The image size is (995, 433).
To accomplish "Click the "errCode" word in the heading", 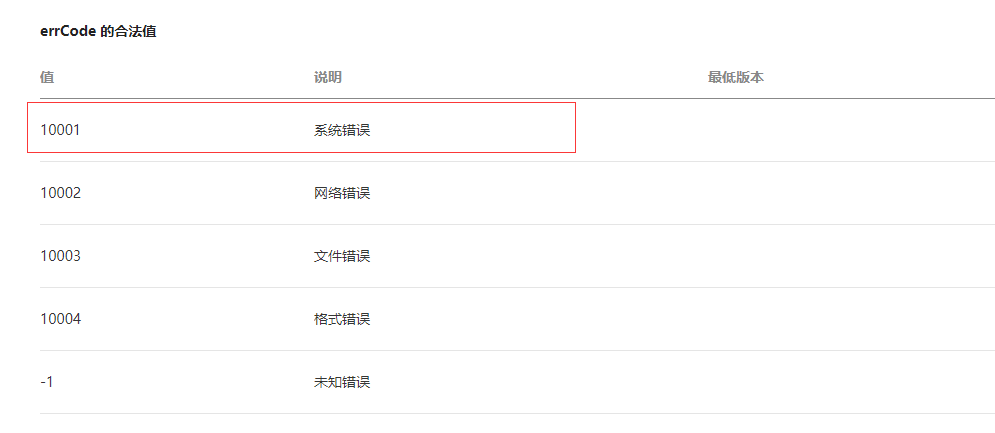I will click(68, 32).
